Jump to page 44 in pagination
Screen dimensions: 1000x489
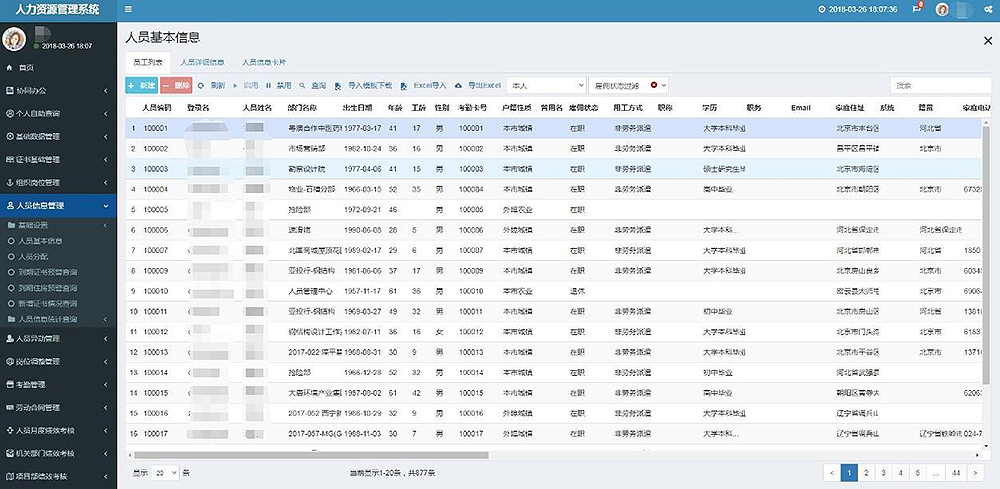(x=955, y=472)
